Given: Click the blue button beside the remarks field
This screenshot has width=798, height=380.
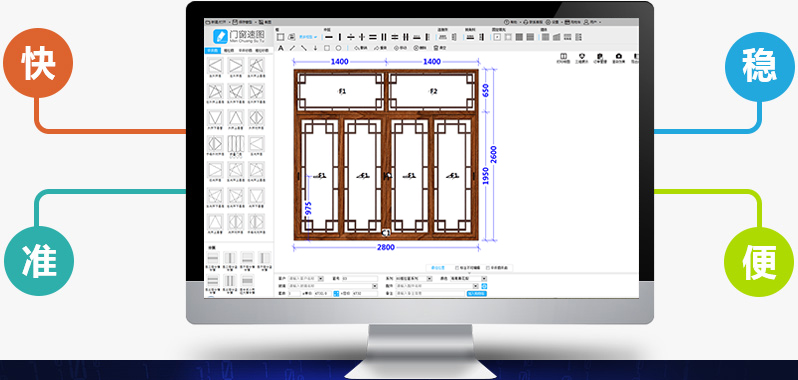Looking at the screenshot, I should pos(476,294).
